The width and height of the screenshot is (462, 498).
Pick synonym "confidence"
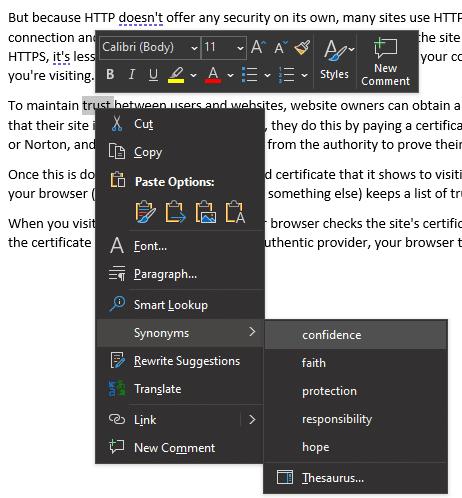[355, 335]
